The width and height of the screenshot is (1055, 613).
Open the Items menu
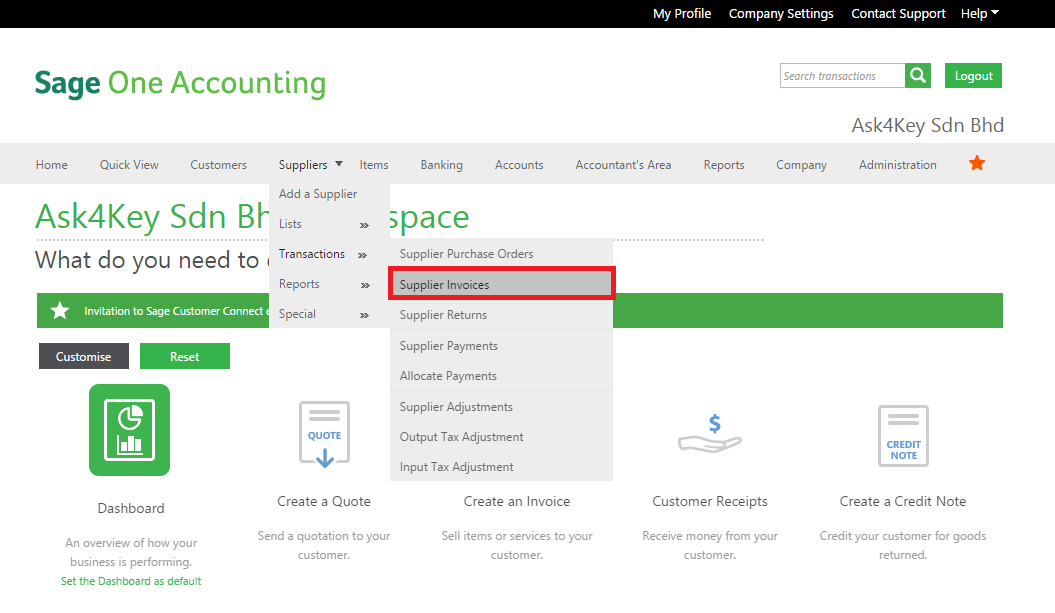[374, 165]
